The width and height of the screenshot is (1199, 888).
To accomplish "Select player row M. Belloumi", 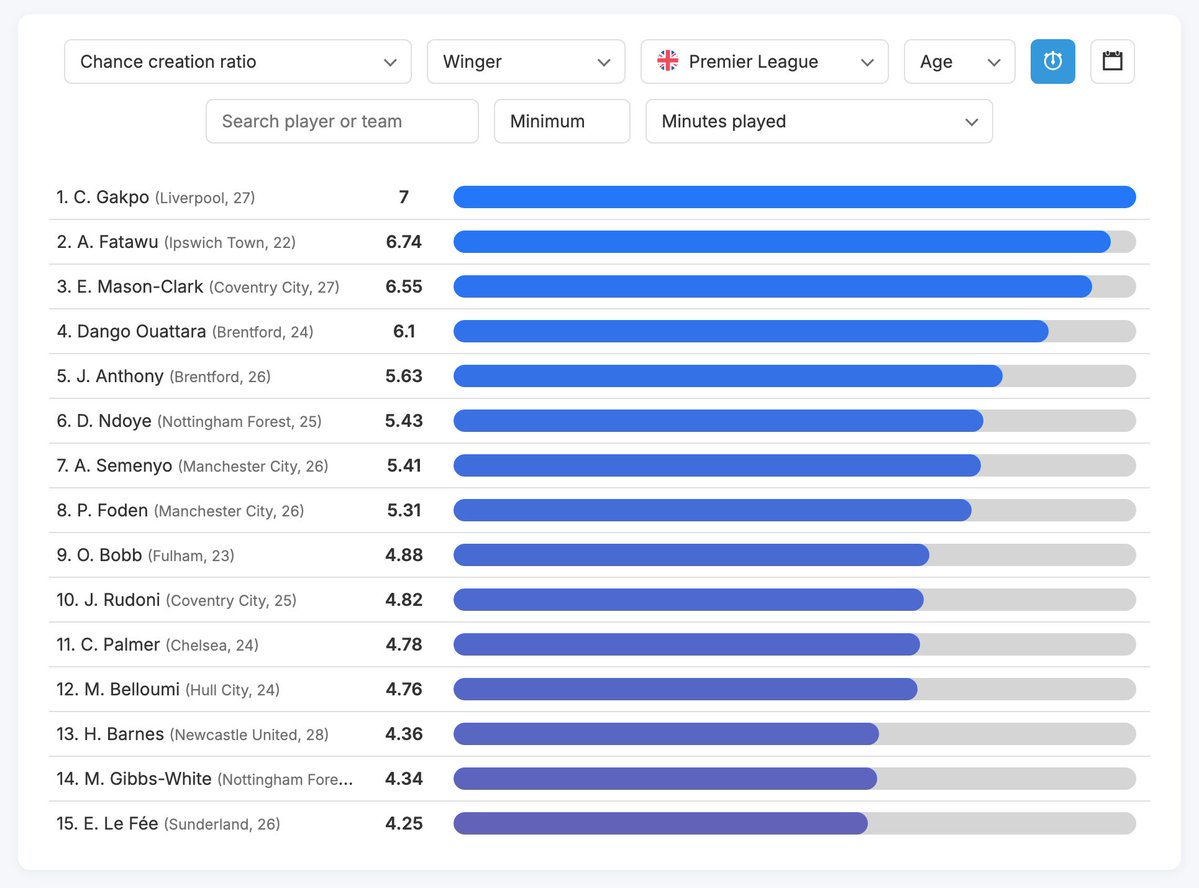I will coord(600,689).
